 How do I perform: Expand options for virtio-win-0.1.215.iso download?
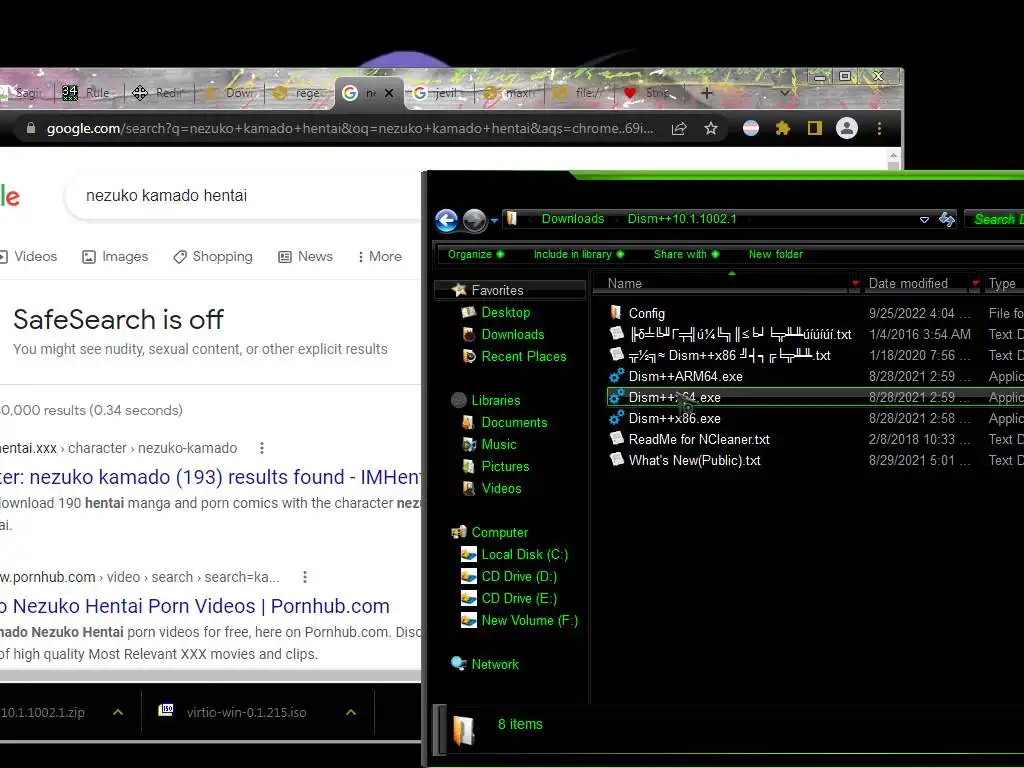click(x=351, y=712)
